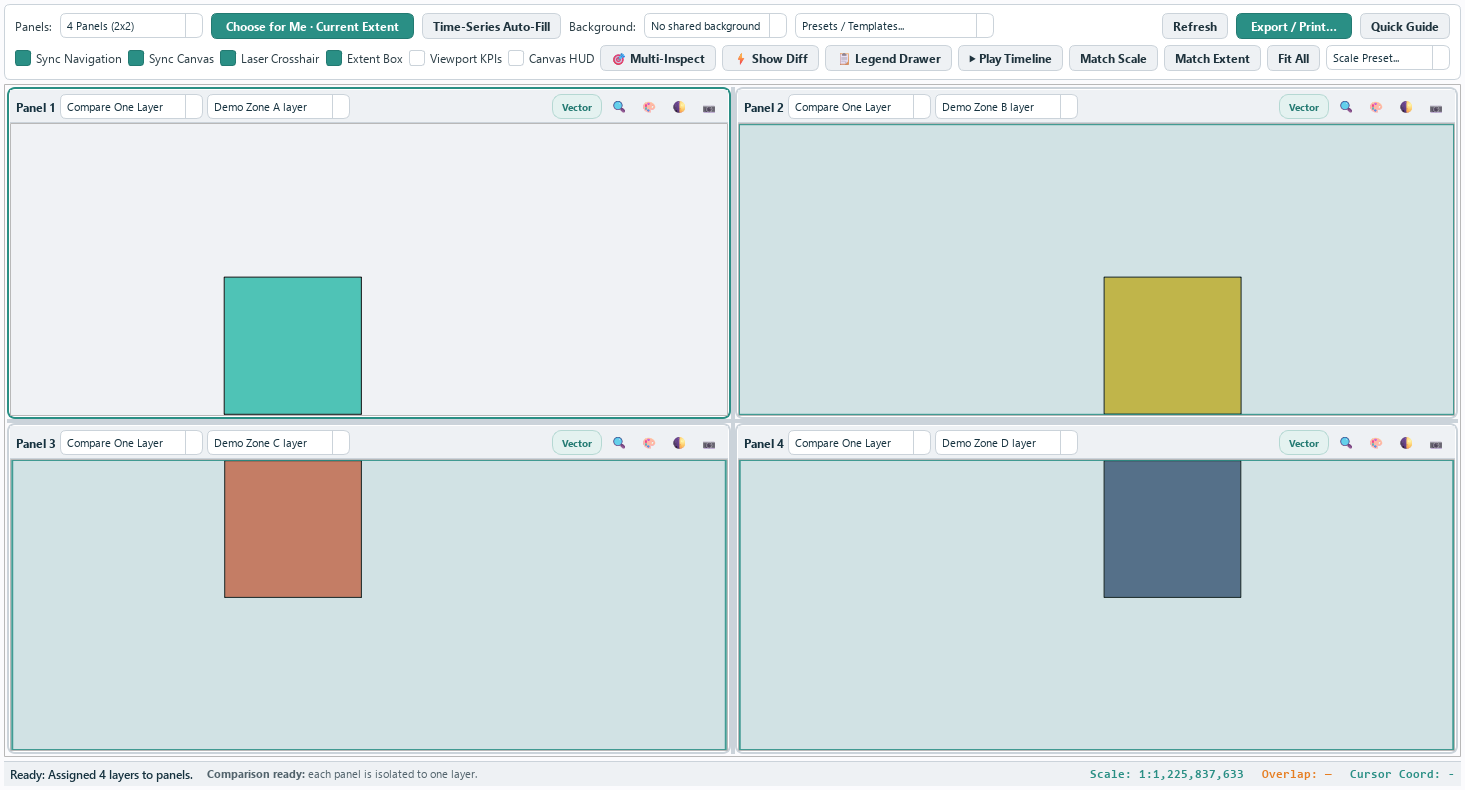Click the magnifier zoom icon in Panel 2
The height and width of the screenshot is (790, 1465).
1346,107
